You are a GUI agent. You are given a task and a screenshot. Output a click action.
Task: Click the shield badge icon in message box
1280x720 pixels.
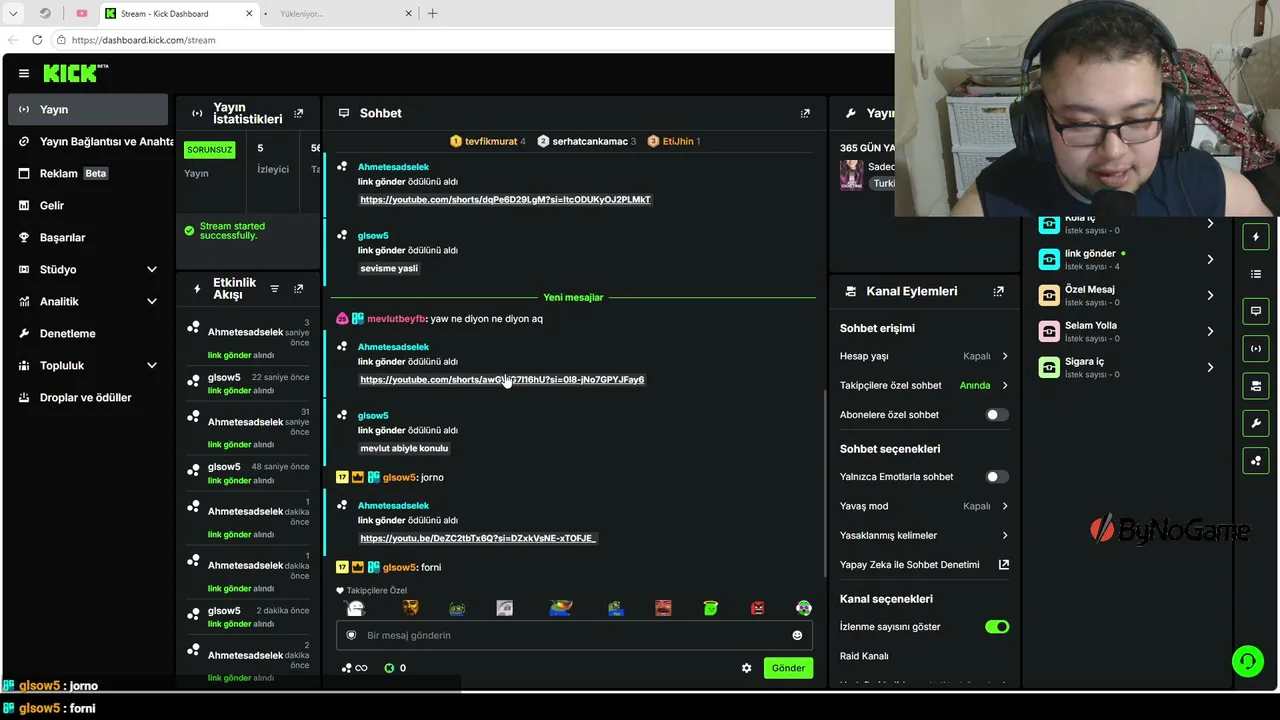[351, 635]
